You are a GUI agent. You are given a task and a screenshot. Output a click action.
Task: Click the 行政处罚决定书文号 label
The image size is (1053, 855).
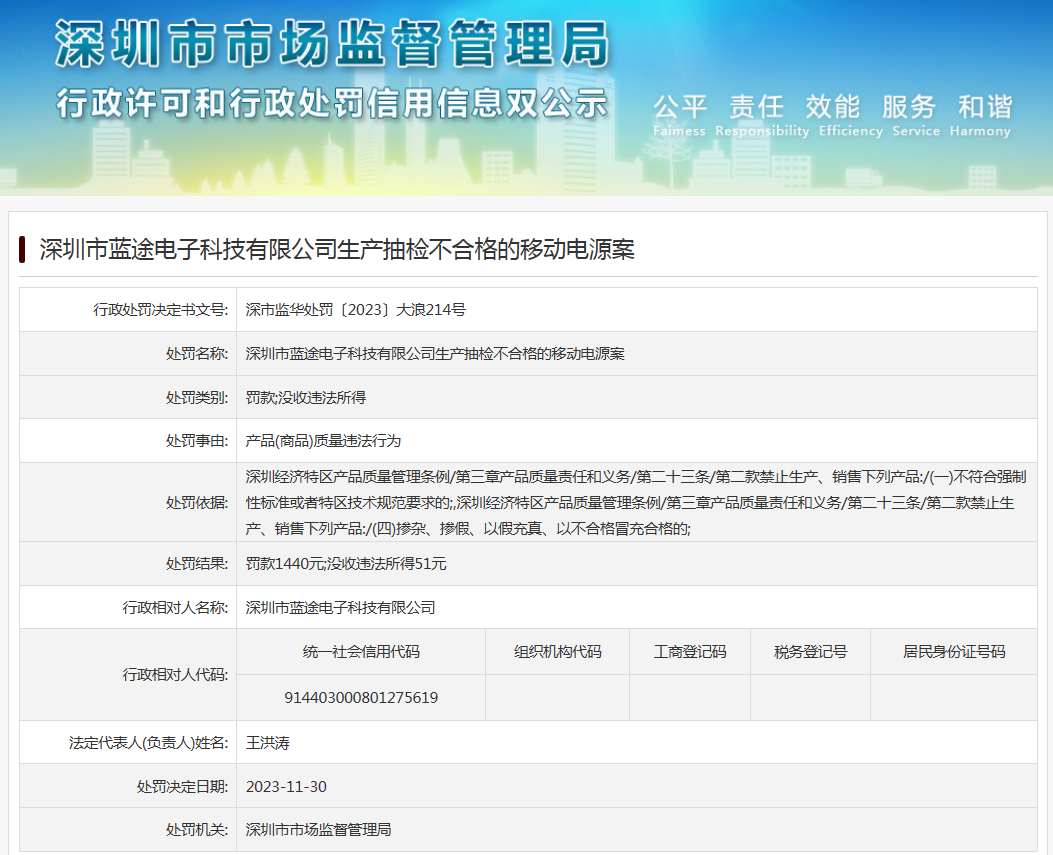click(x=161, y=310)
